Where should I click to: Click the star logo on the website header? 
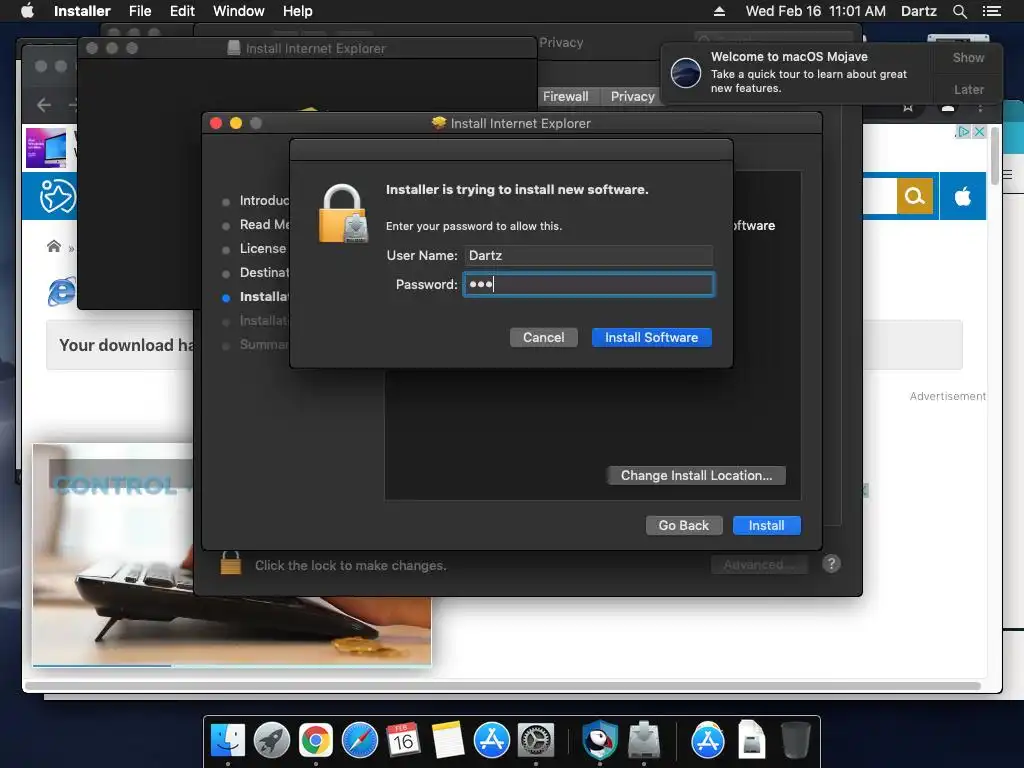(x=57, y=196)
